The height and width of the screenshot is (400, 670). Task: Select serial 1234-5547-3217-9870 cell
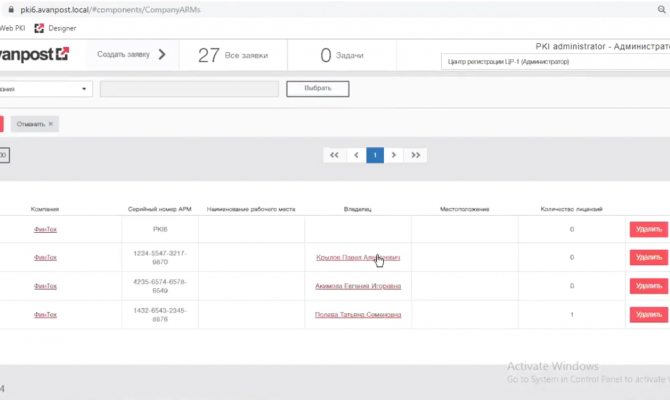pos(160,257)
